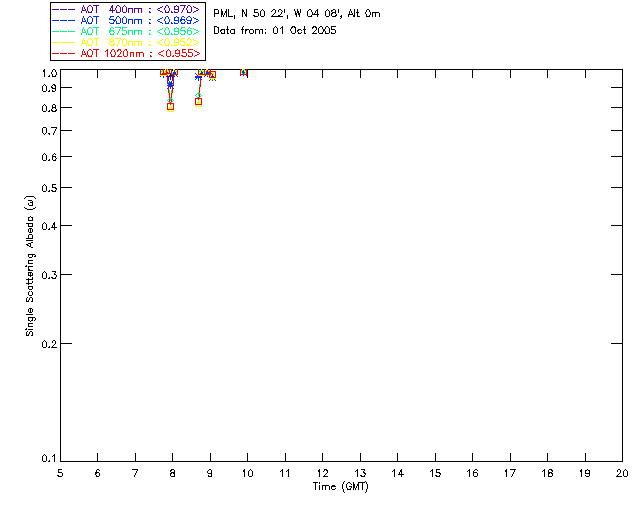Click the red square data point at 0.8 albedo
Screen dimensions: 640x512
pos(171,107)
